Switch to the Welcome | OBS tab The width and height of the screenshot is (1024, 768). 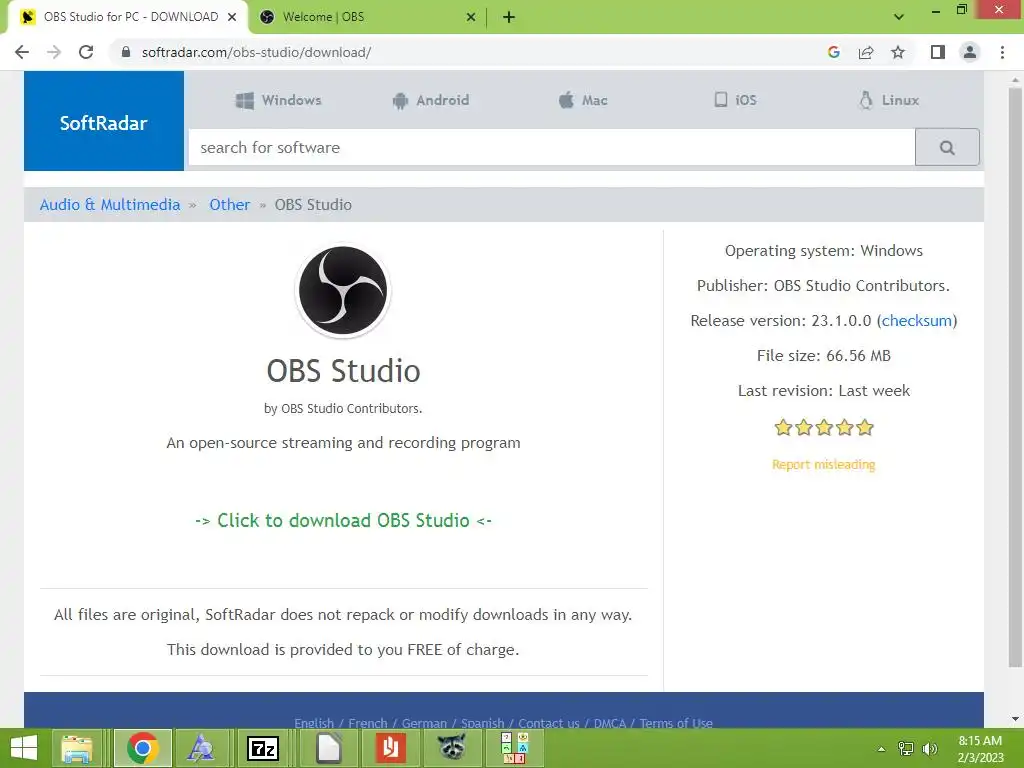click(366, 17)
